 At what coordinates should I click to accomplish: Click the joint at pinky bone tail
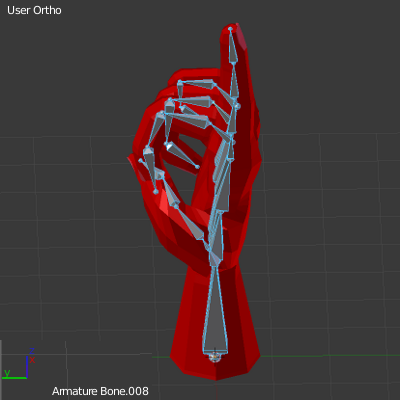(155, 192)
